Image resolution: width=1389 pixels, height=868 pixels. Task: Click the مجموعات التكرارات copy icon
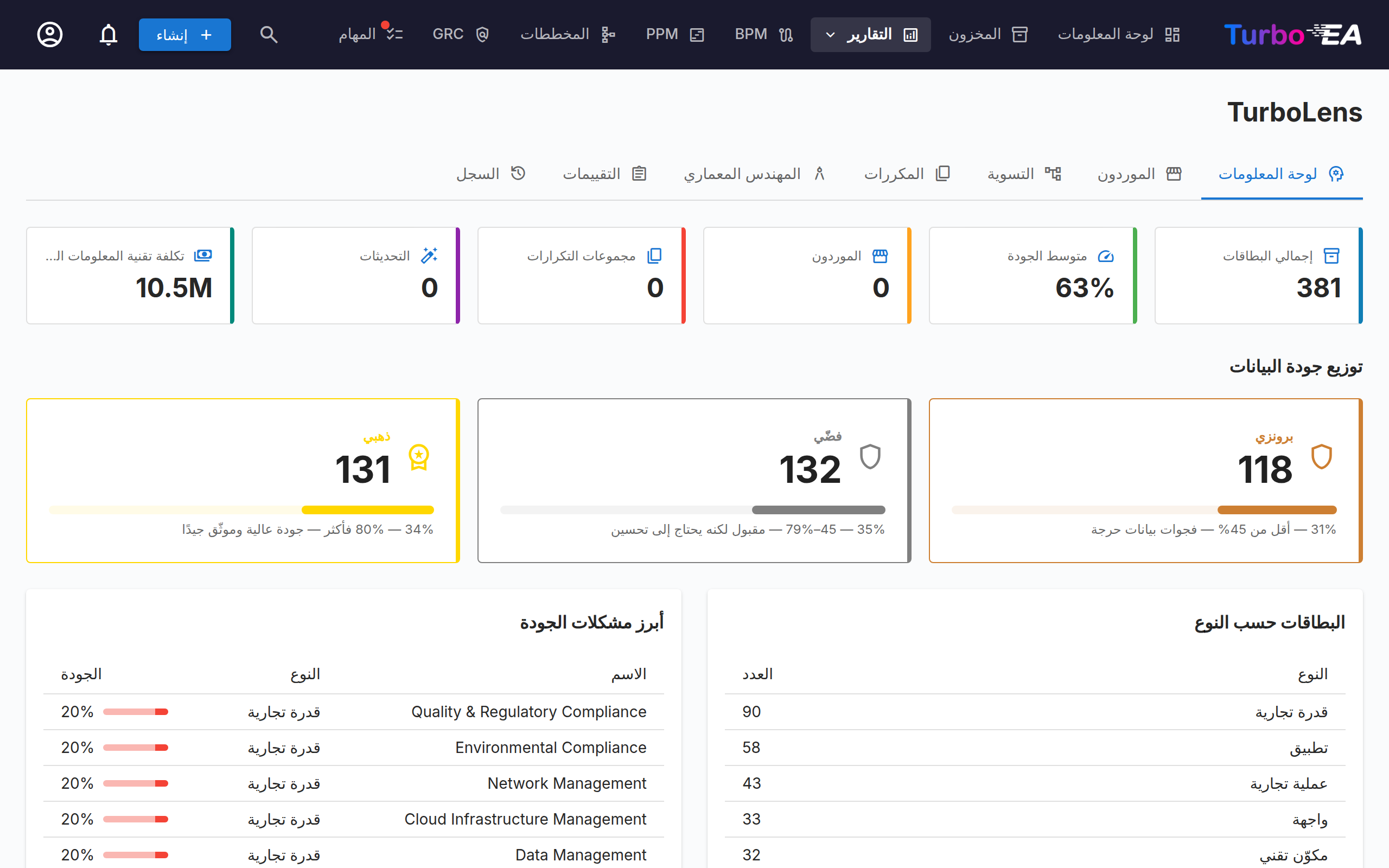point(655,256)
